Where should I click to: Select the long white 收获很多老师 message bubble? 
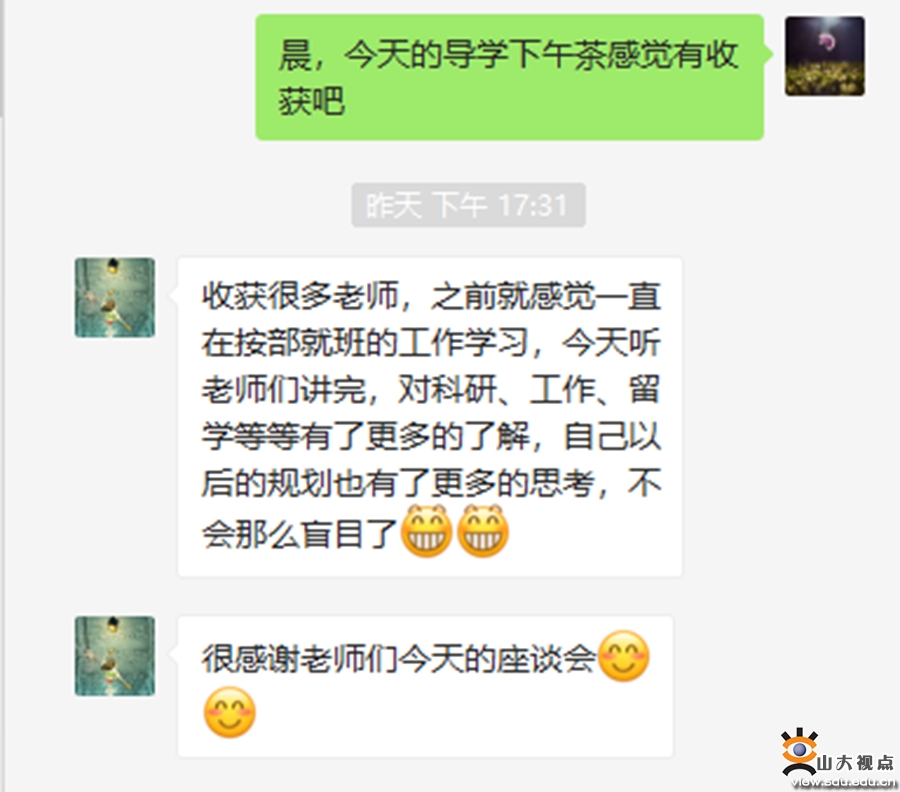pyautogui.click(x=430, y=417)
